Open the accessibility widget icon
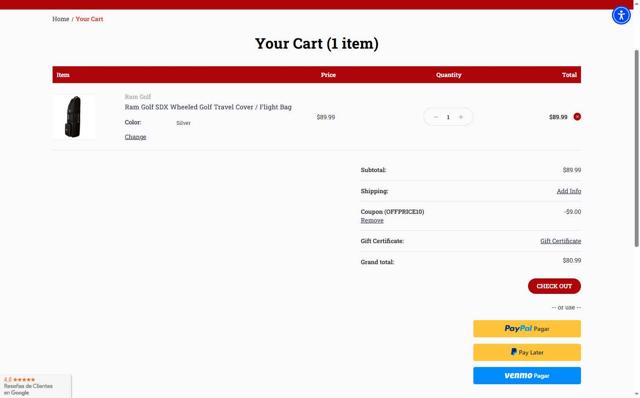Screen dimensions: 640x398 coord(621,16)
